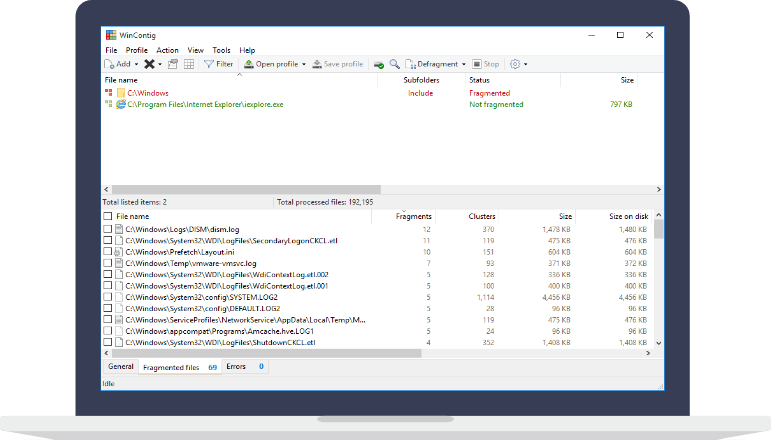
Task: Click the settings gear icon
Action: click(515, 64)
